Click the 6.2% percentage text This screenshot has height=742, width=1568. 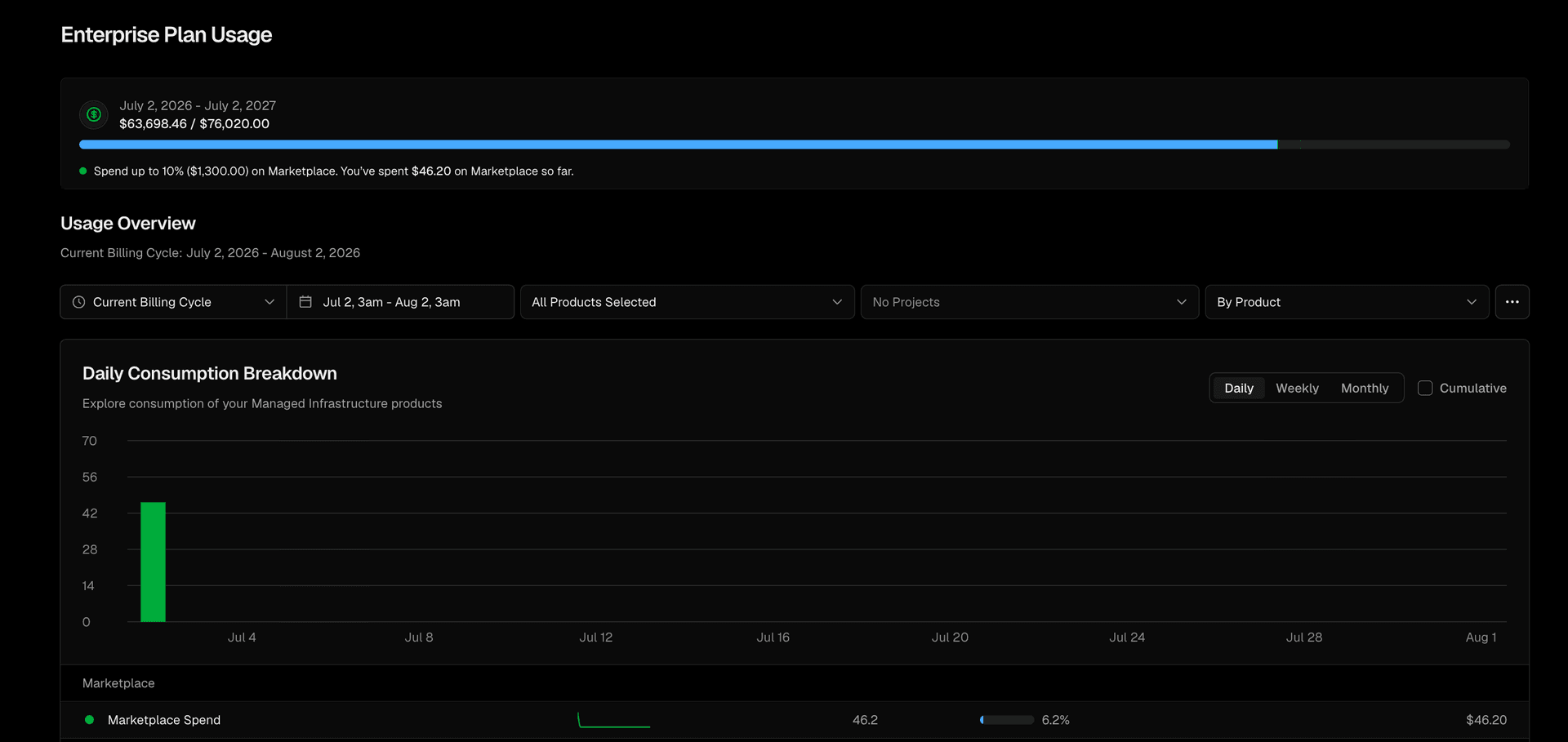pos(1055,720)
